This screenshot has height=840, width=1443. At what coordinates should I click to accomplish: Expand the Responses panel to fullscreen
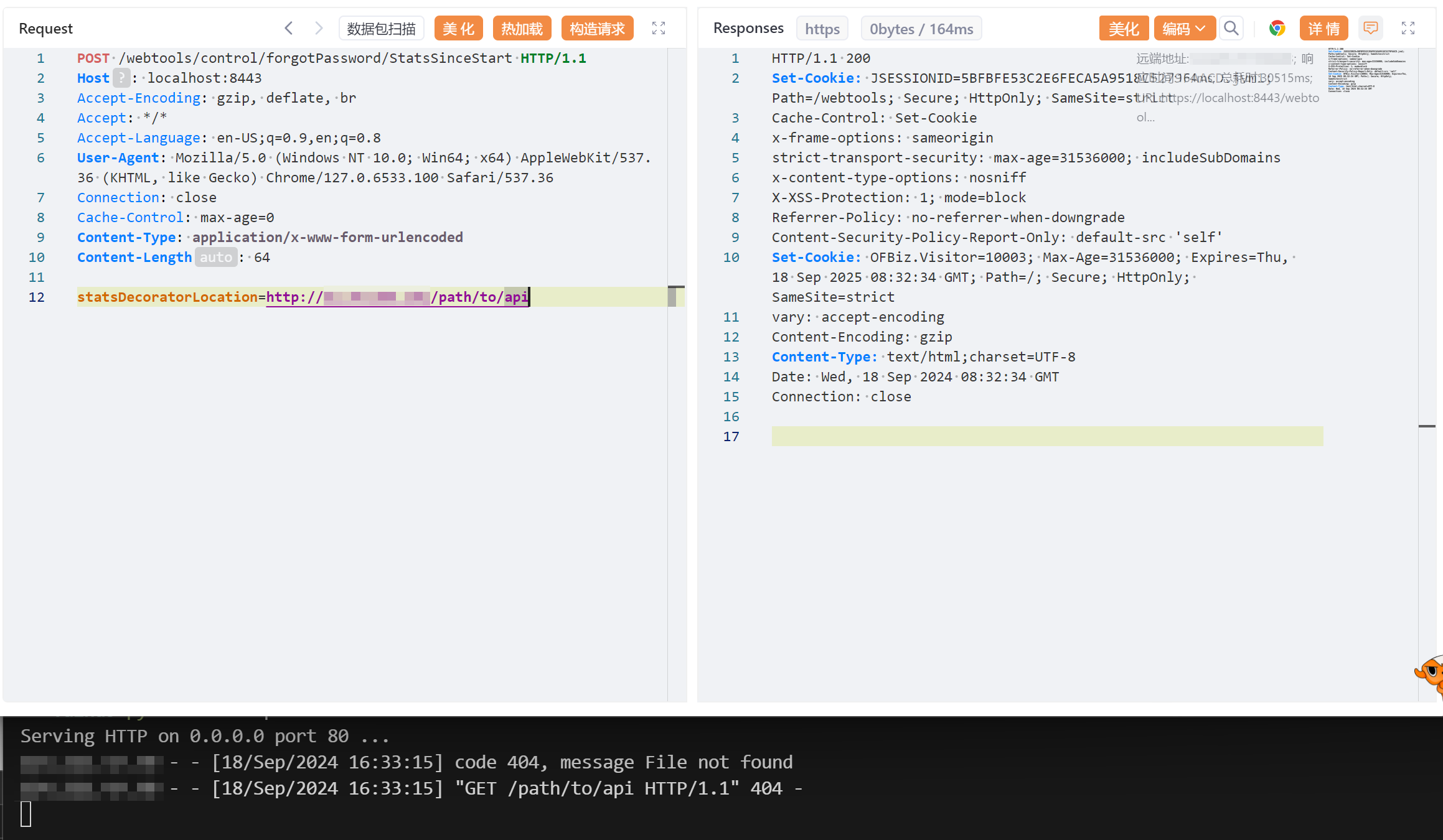tap(1408, 28)
